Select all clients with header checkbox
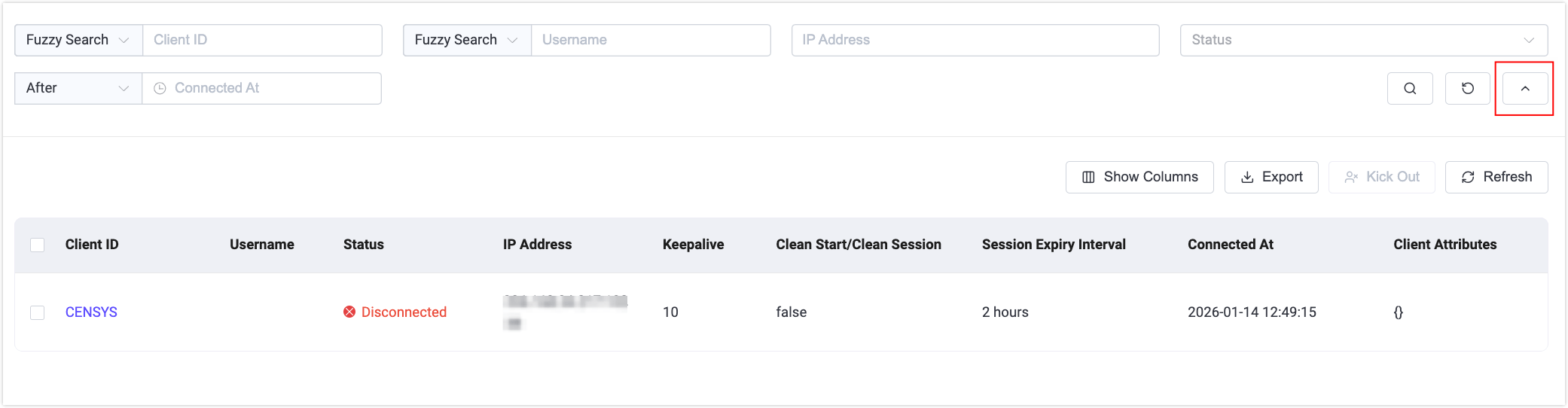 38,245
